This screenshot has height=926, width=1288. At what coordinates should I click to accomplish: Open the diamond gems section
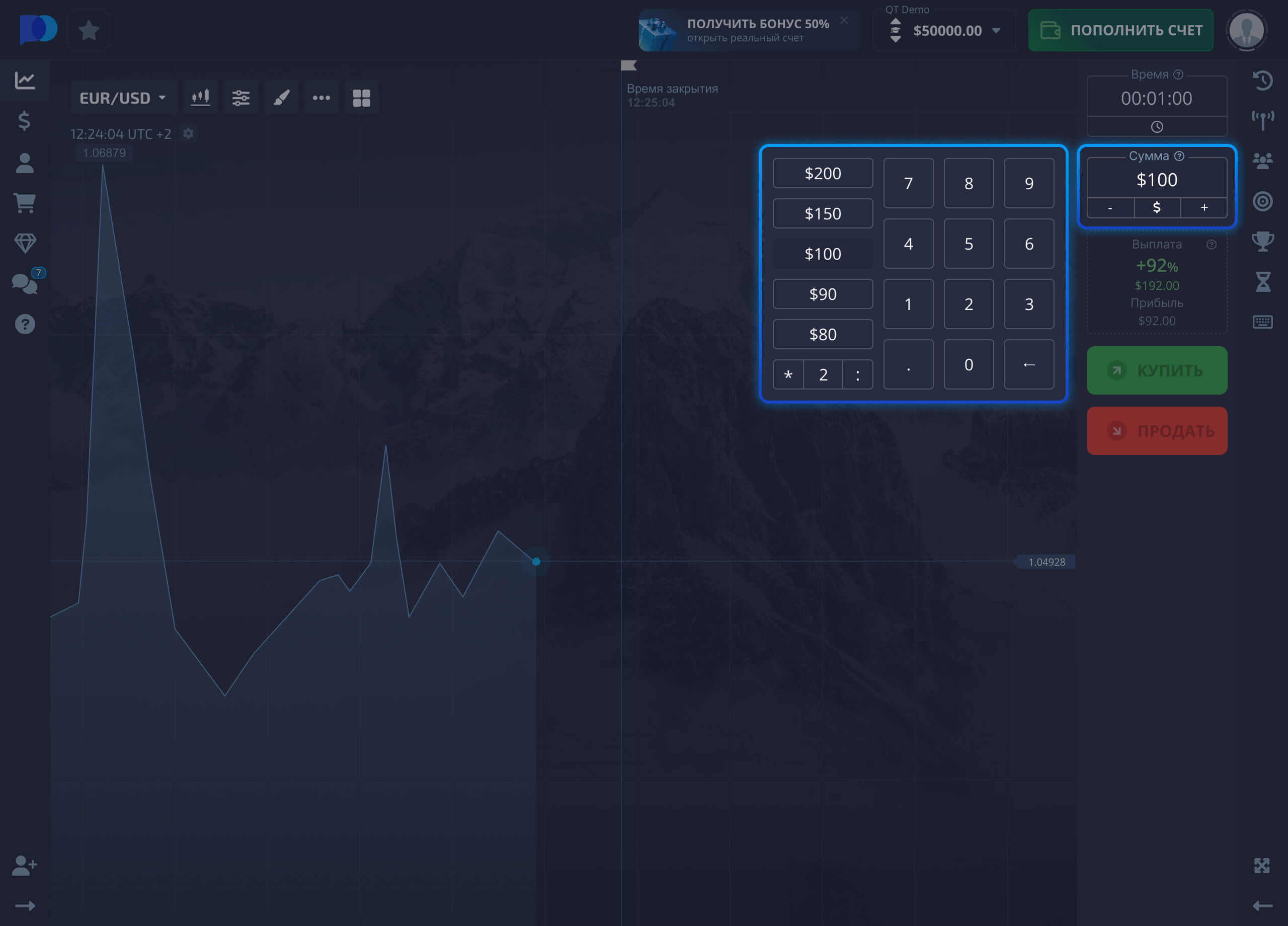point(24,242)
